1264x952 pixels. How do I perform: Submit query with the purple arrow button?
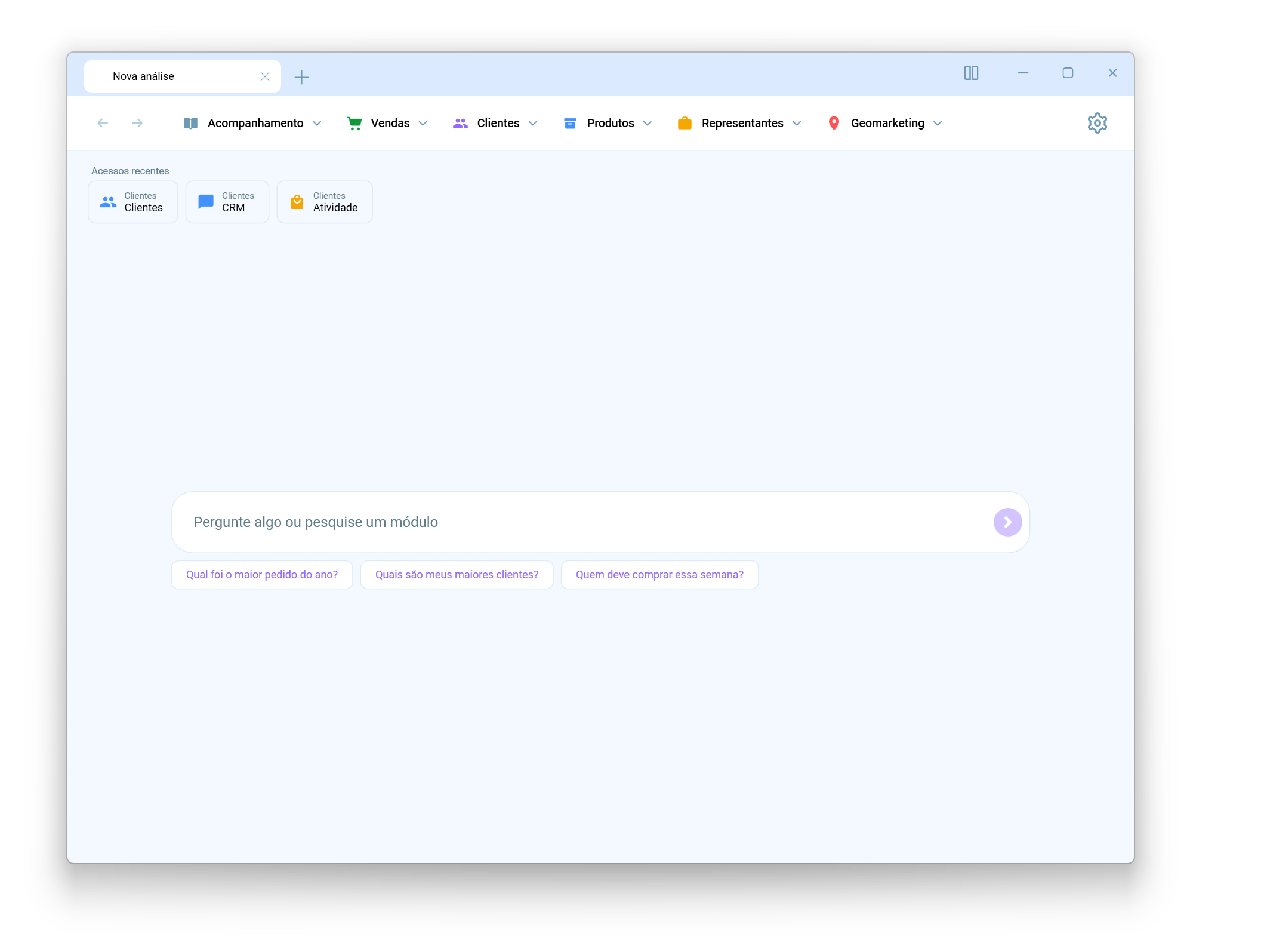1007,522
